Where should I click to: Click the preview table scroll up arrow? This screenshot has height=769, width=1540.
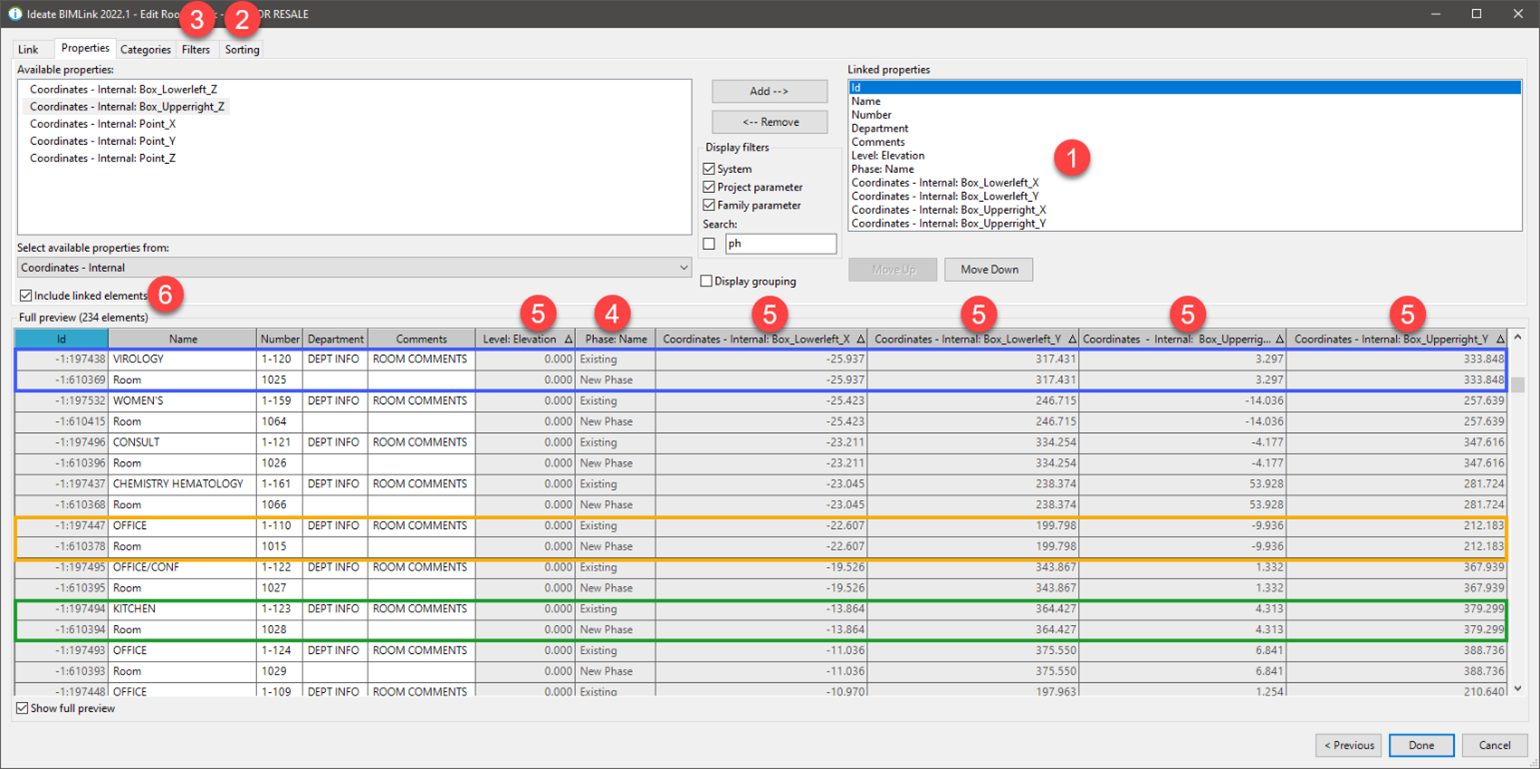point(1518,339)
